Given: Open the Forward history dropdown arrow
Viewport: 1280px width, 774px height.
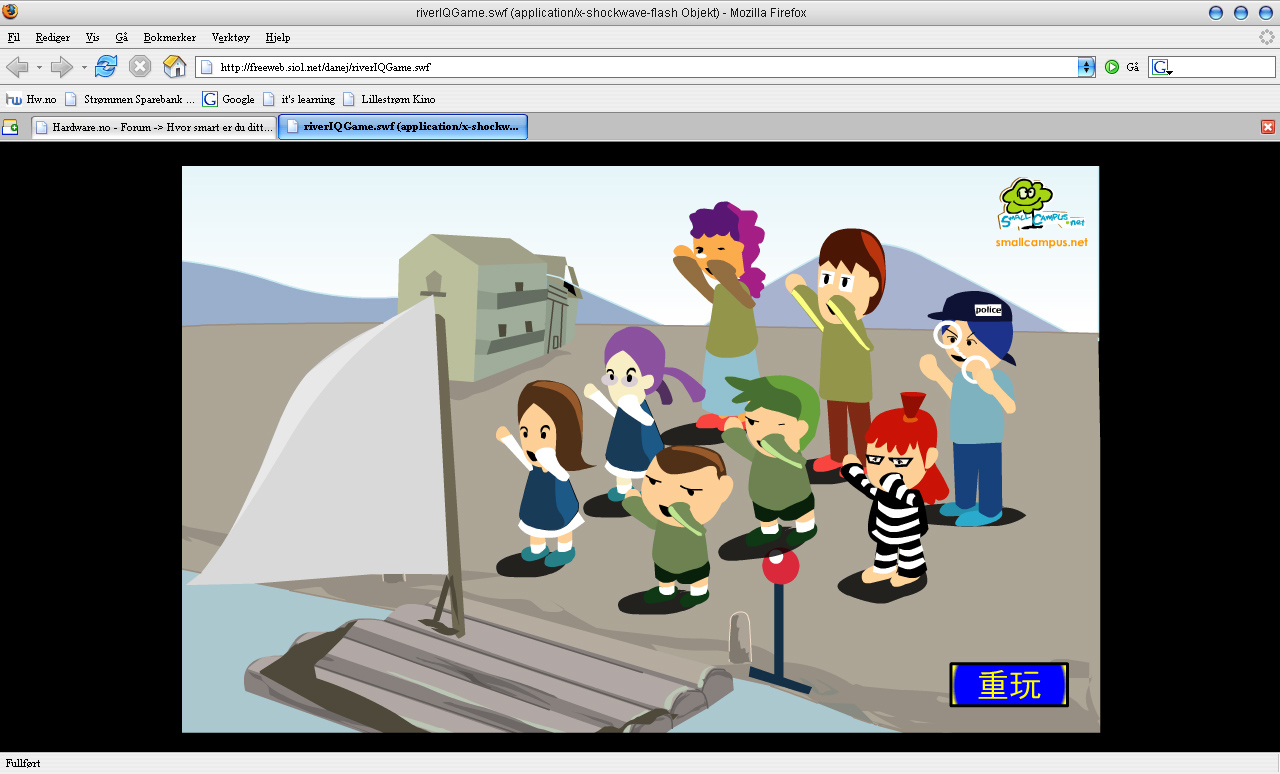Looking at the screenshot, I should point(84,67).
